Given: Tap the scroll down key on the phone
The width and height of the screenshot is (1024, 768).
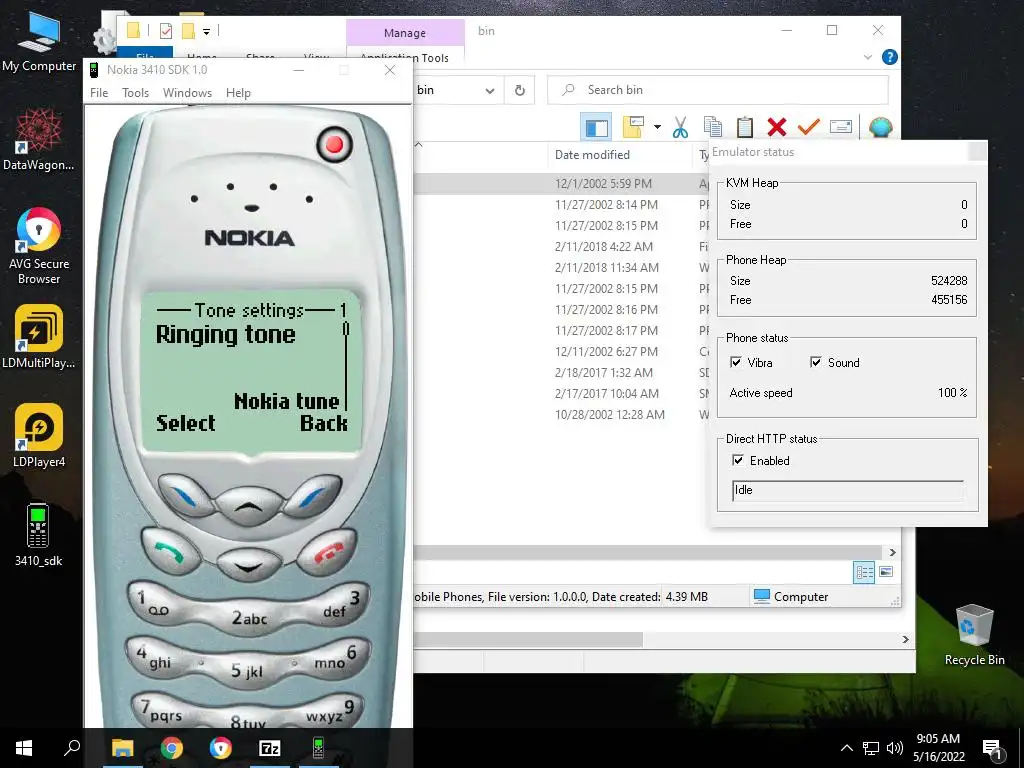Looking at the screenshot, I should pos(249,565).
